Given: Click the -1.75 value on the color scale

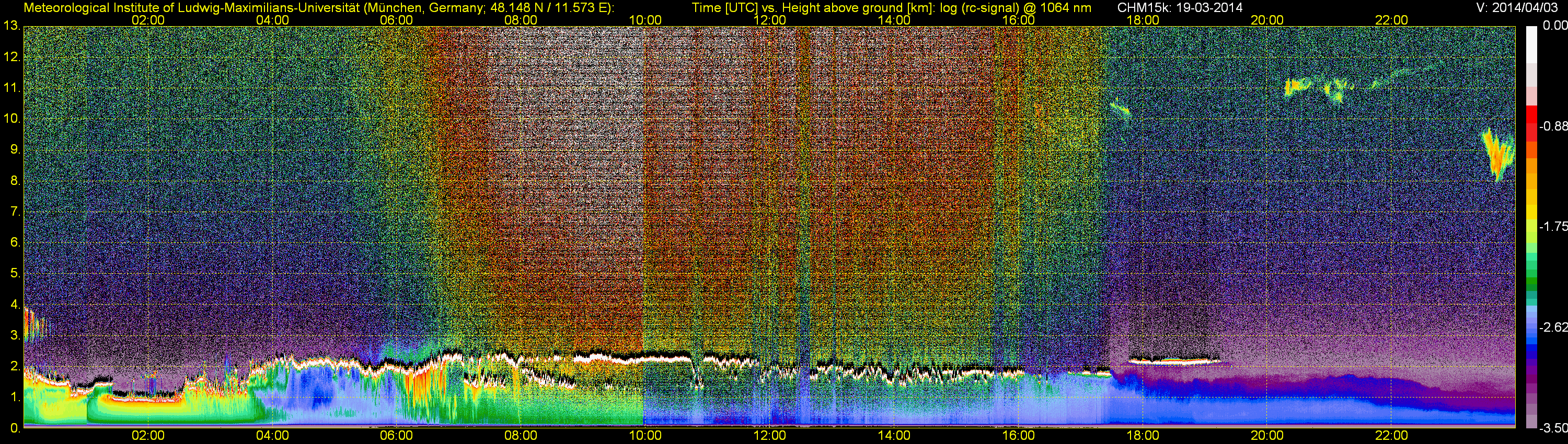Looking at the screenshot, I should [1553, 226].
